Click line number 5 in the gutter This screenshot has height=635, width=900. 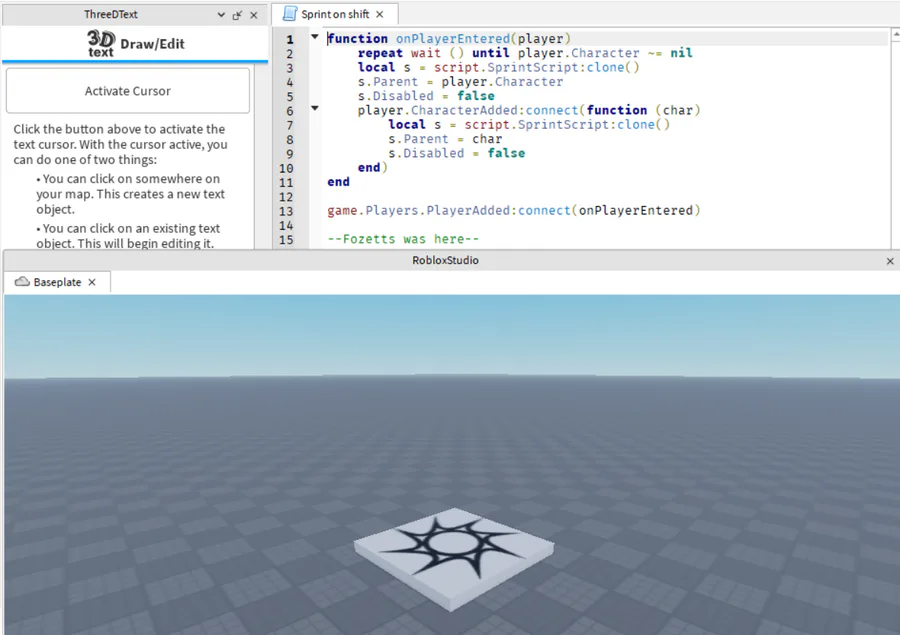[x=290, y=96]
